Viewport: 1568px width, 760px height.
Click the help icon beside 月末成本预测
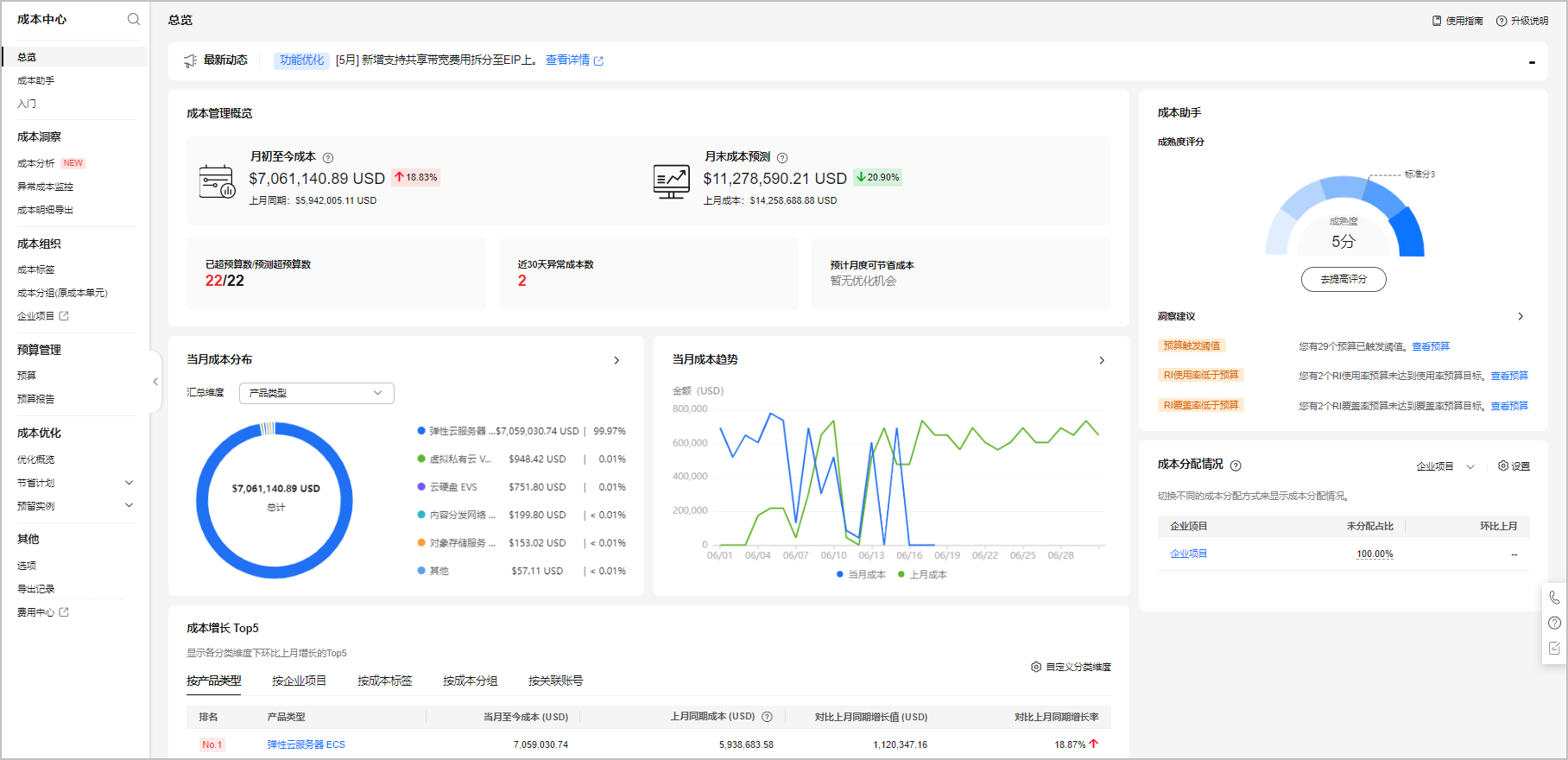782,158
